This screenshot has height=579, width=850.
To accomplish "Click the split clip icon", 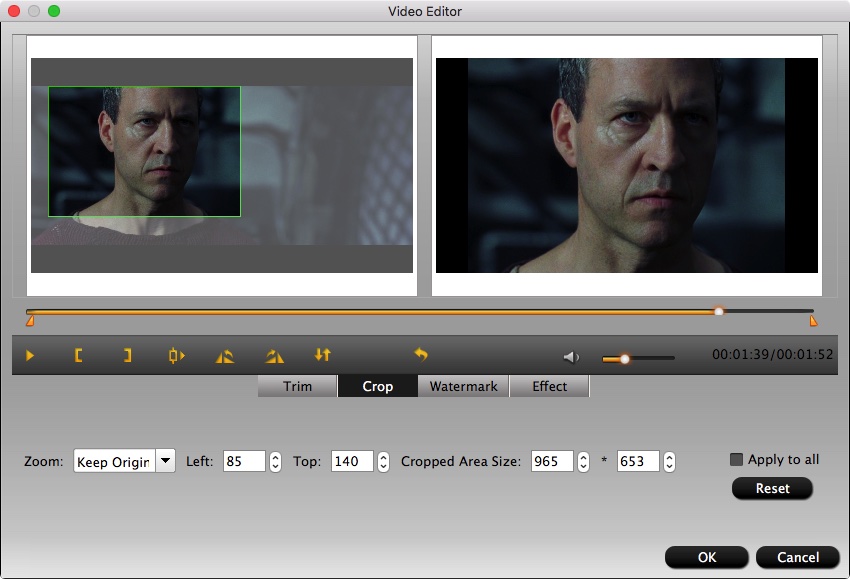I will (x=177, y=355).
